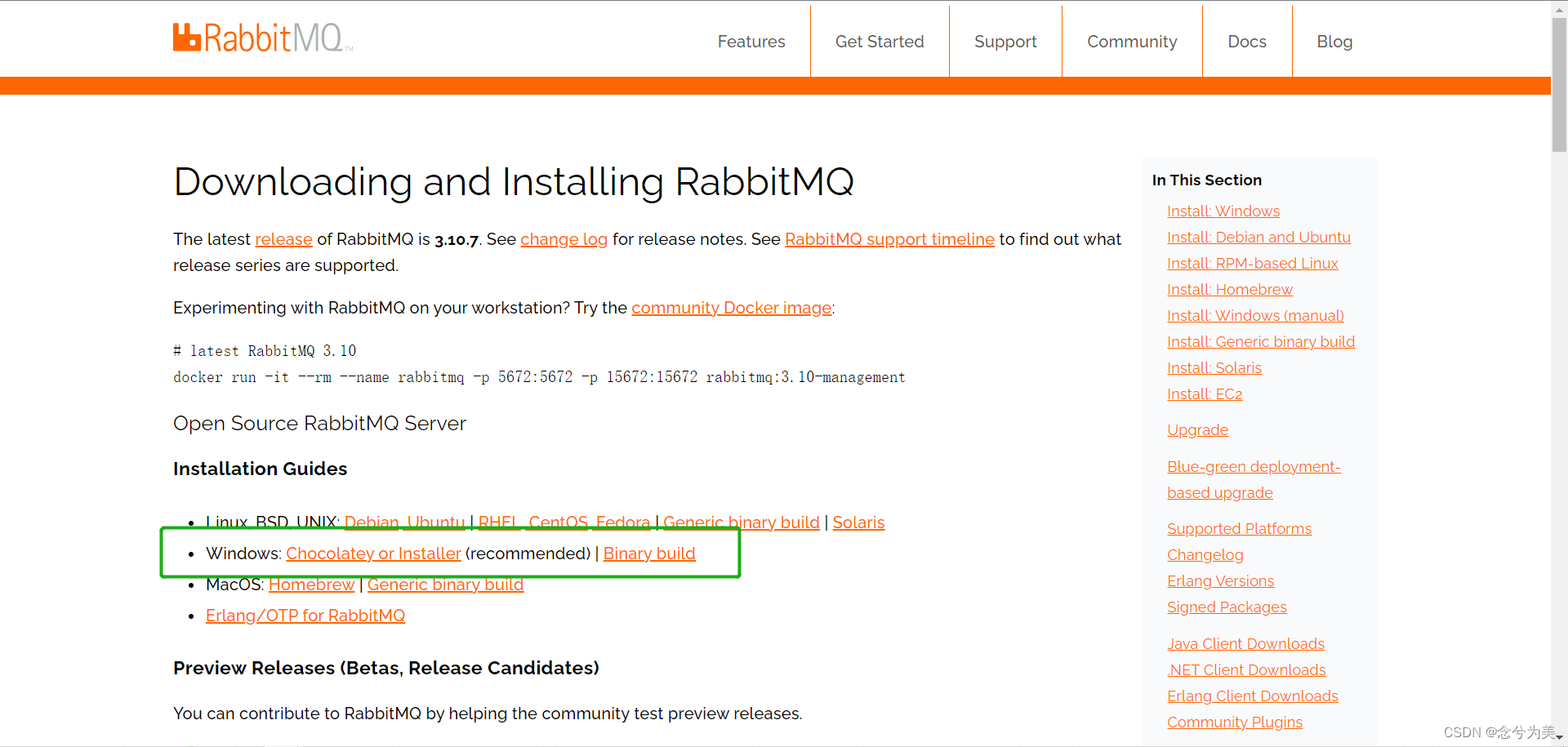The height and width of the screenshot is (747, 1568).
Task: Click the 'Downloading and Installing RabbitMQ' heading
Action: click(514, 181)
